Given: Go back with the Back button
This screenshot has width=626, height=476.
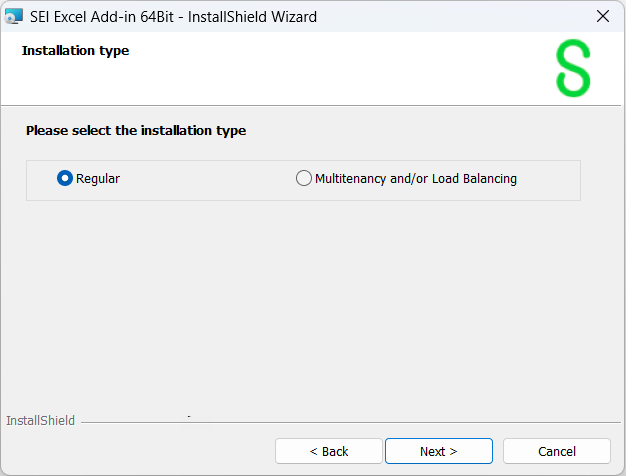Looking at the screenshot, I should 329,451.
